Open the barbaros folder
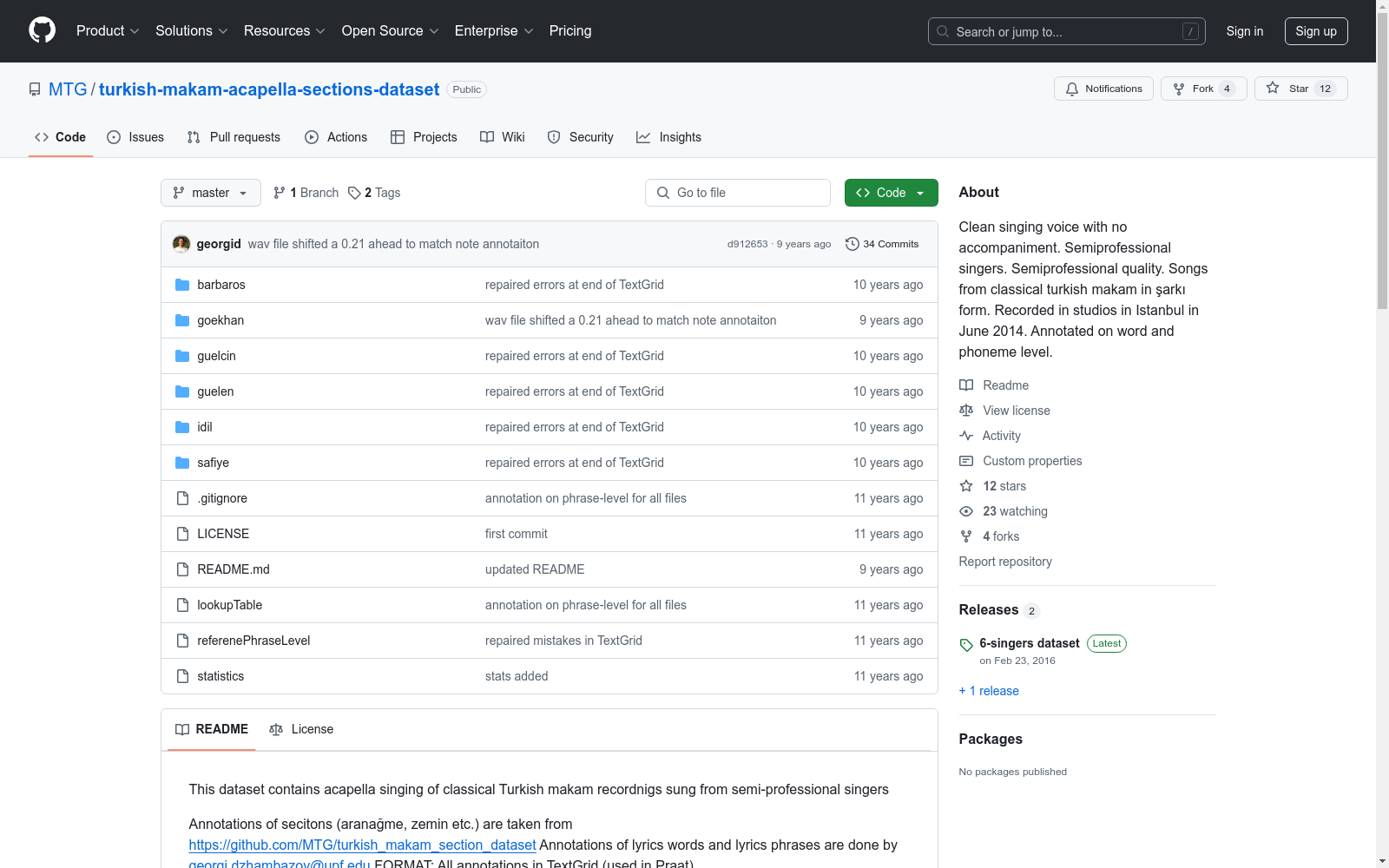 tap(221, 285)
